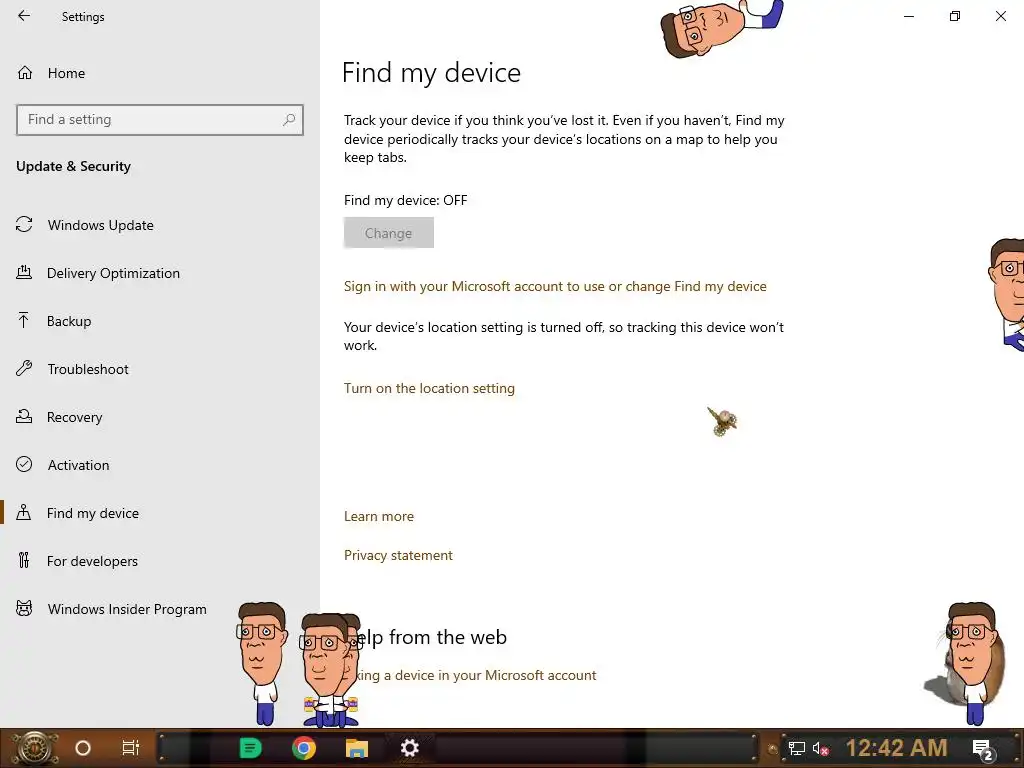The width and height of the screenshot is (1024, 768).
Task: Open the device in your Microsoft account help link
Action: click(x=475, y=675)
